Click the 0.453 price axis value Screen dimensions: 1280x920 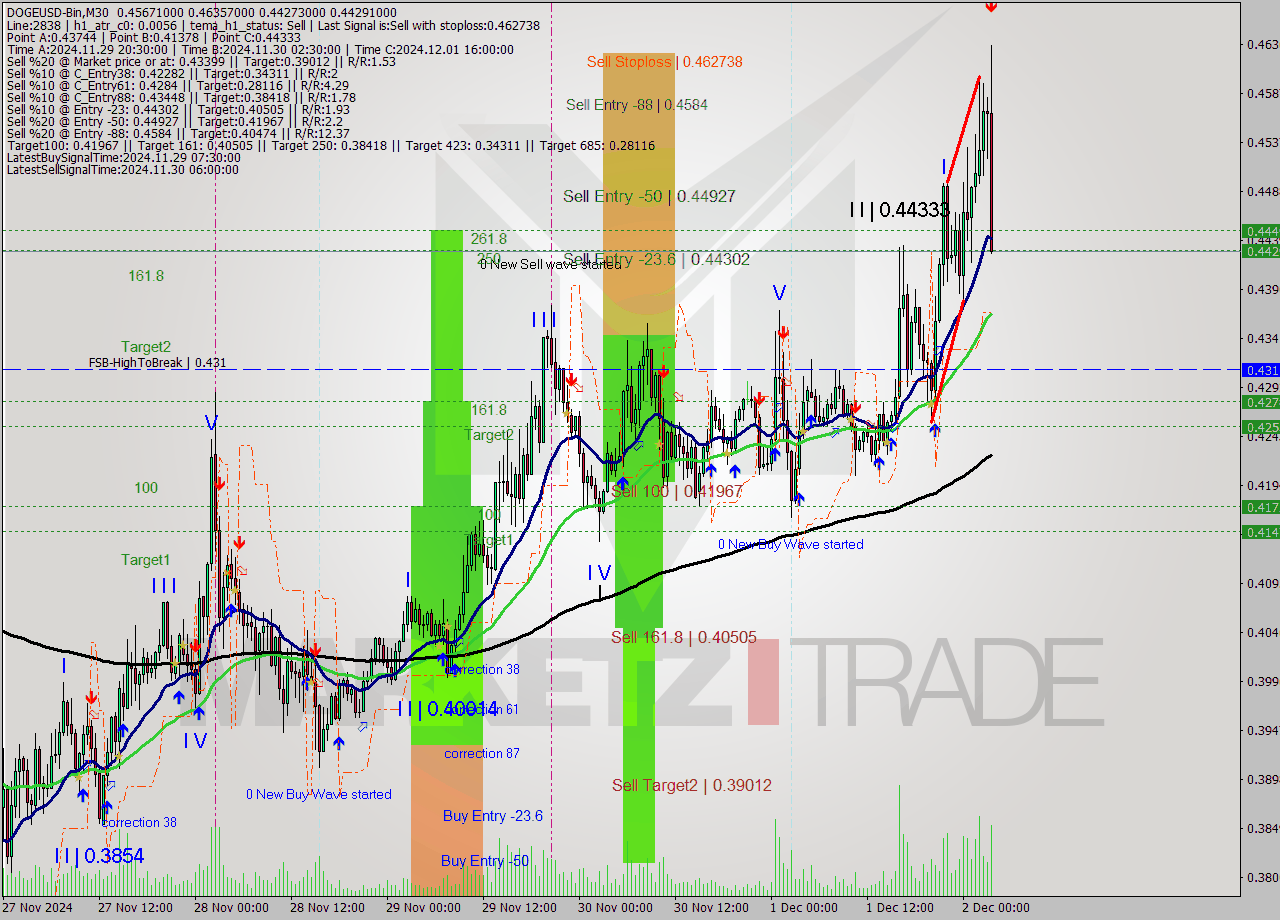(1262, 143)
